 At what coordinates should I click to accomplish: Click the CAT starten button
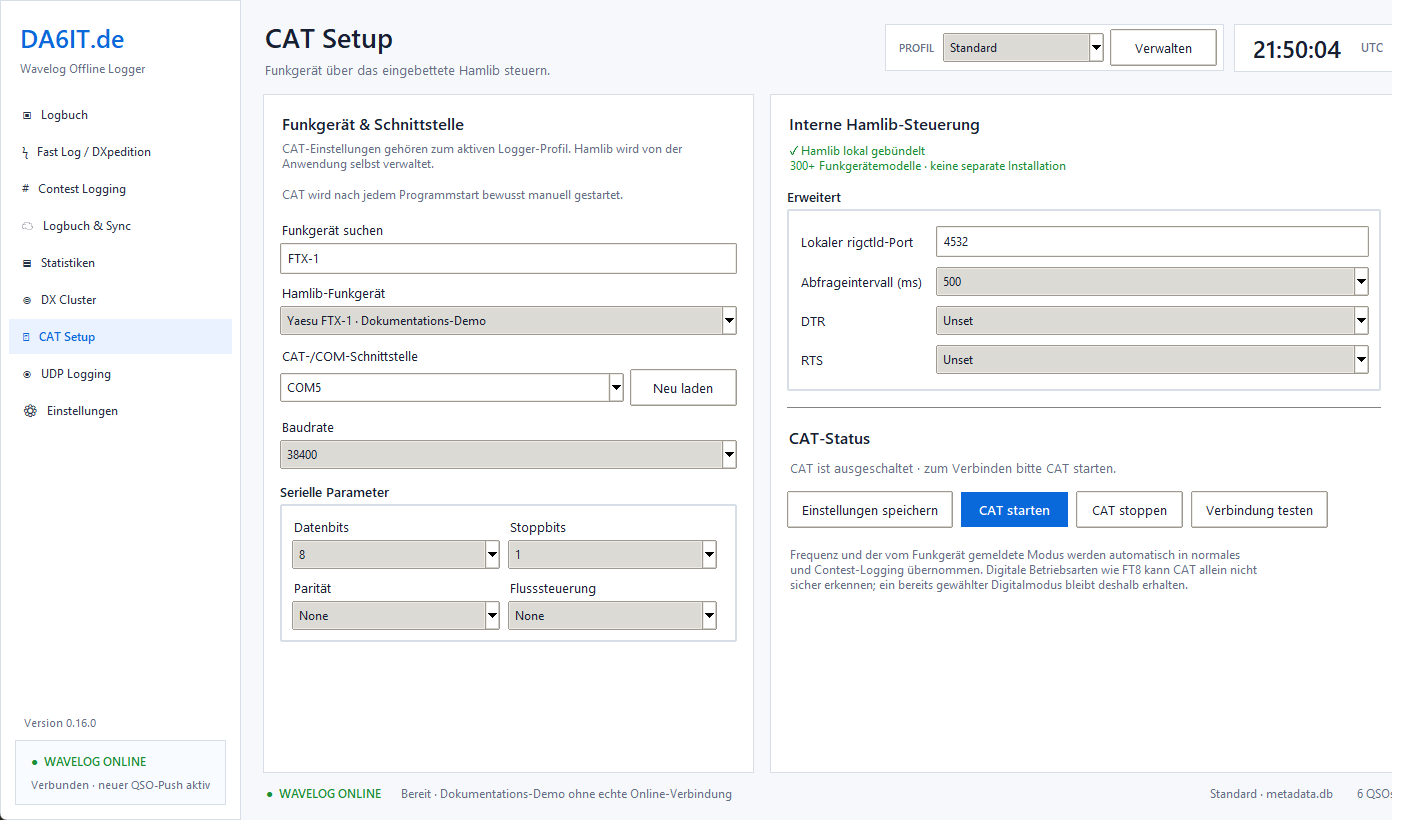(x=1014, y=510)
